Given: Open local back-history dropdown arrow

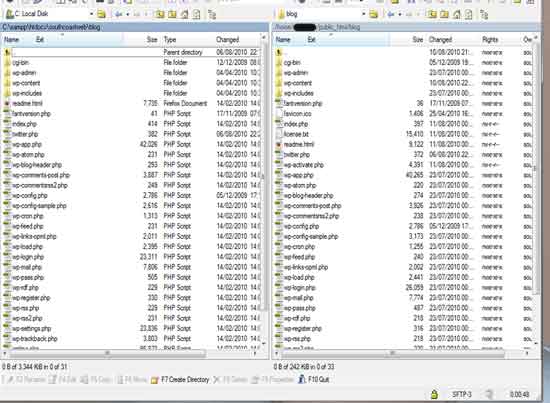Looking at the screenshot, I should [128, 14].
